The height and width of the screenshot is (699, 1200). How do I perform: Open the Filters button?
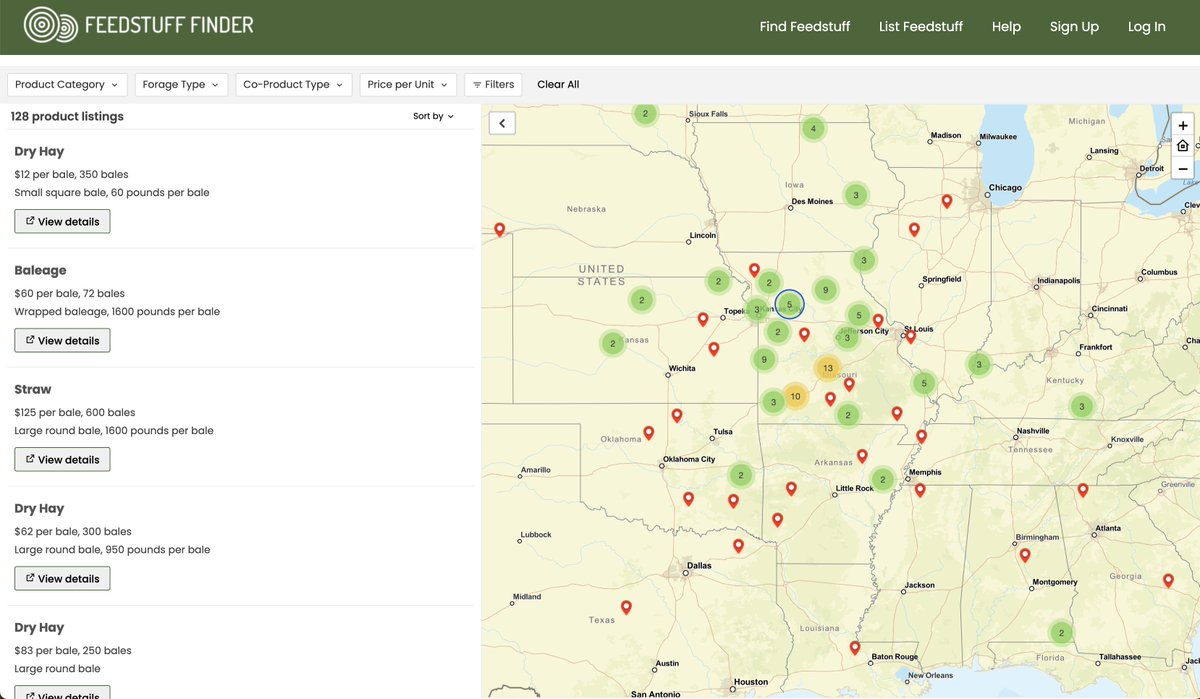493,85
